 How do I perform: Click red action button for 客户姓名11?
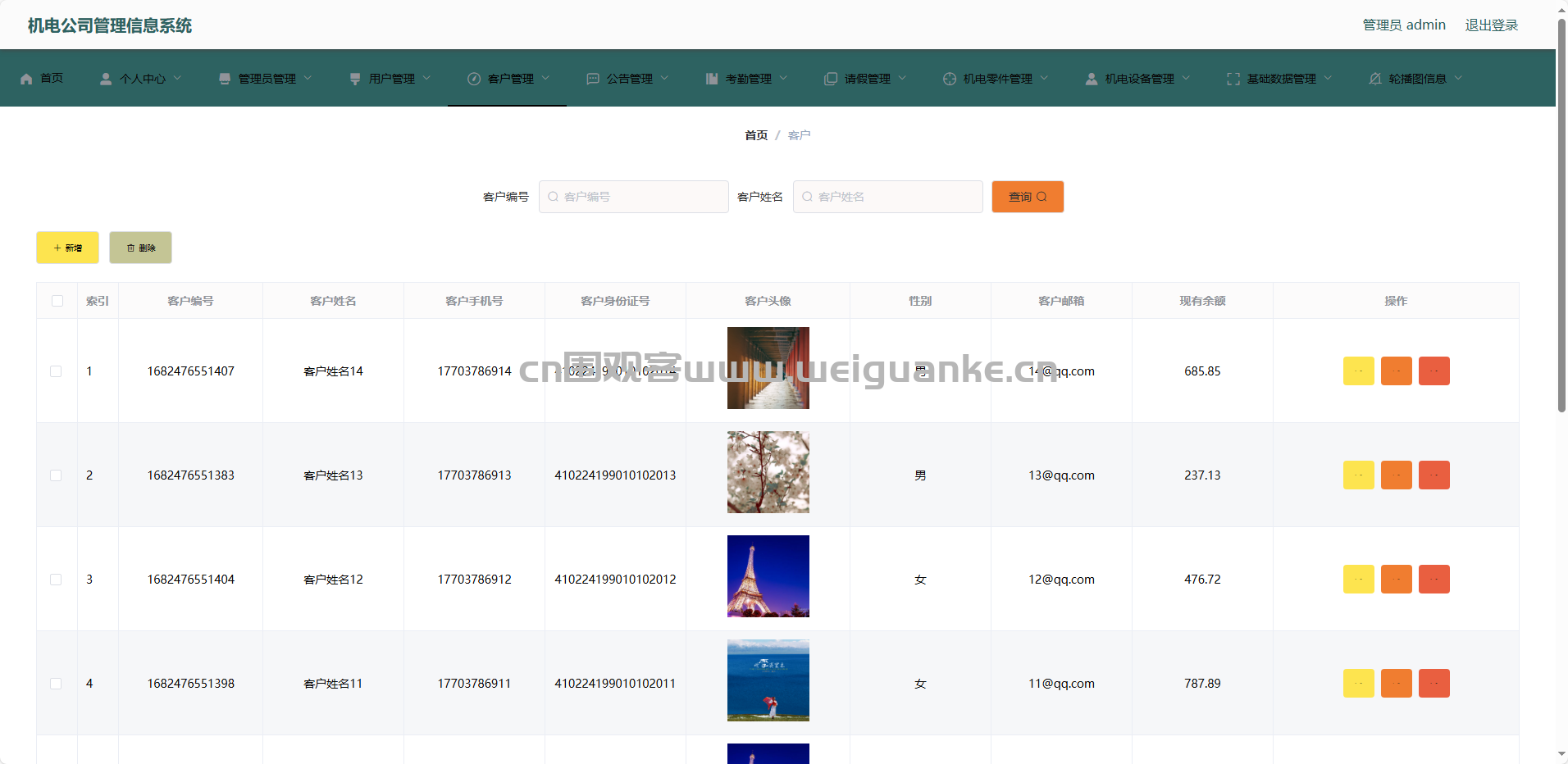coord(1434,684)
